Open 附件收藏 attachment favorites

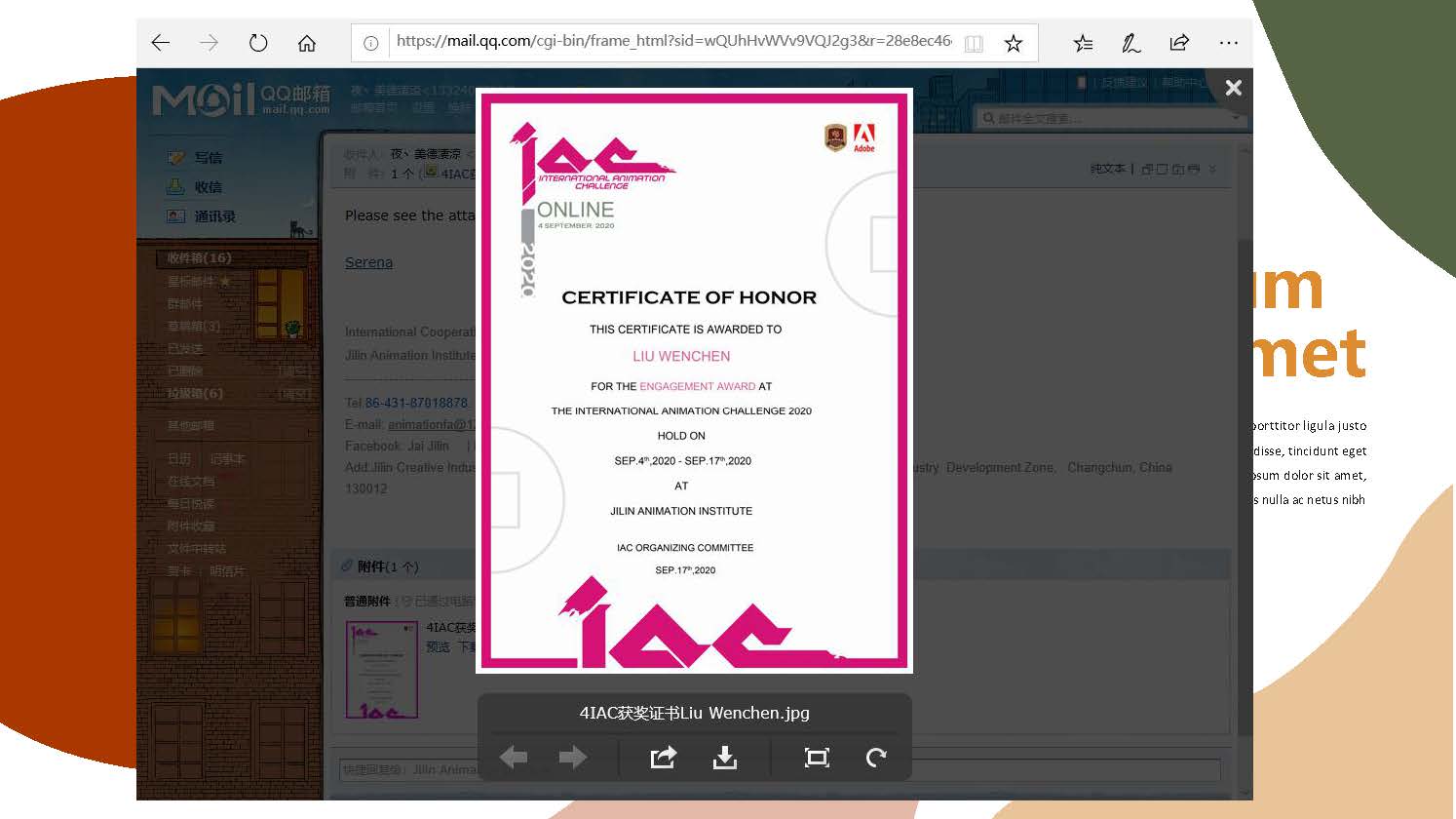tap(191, 526)
